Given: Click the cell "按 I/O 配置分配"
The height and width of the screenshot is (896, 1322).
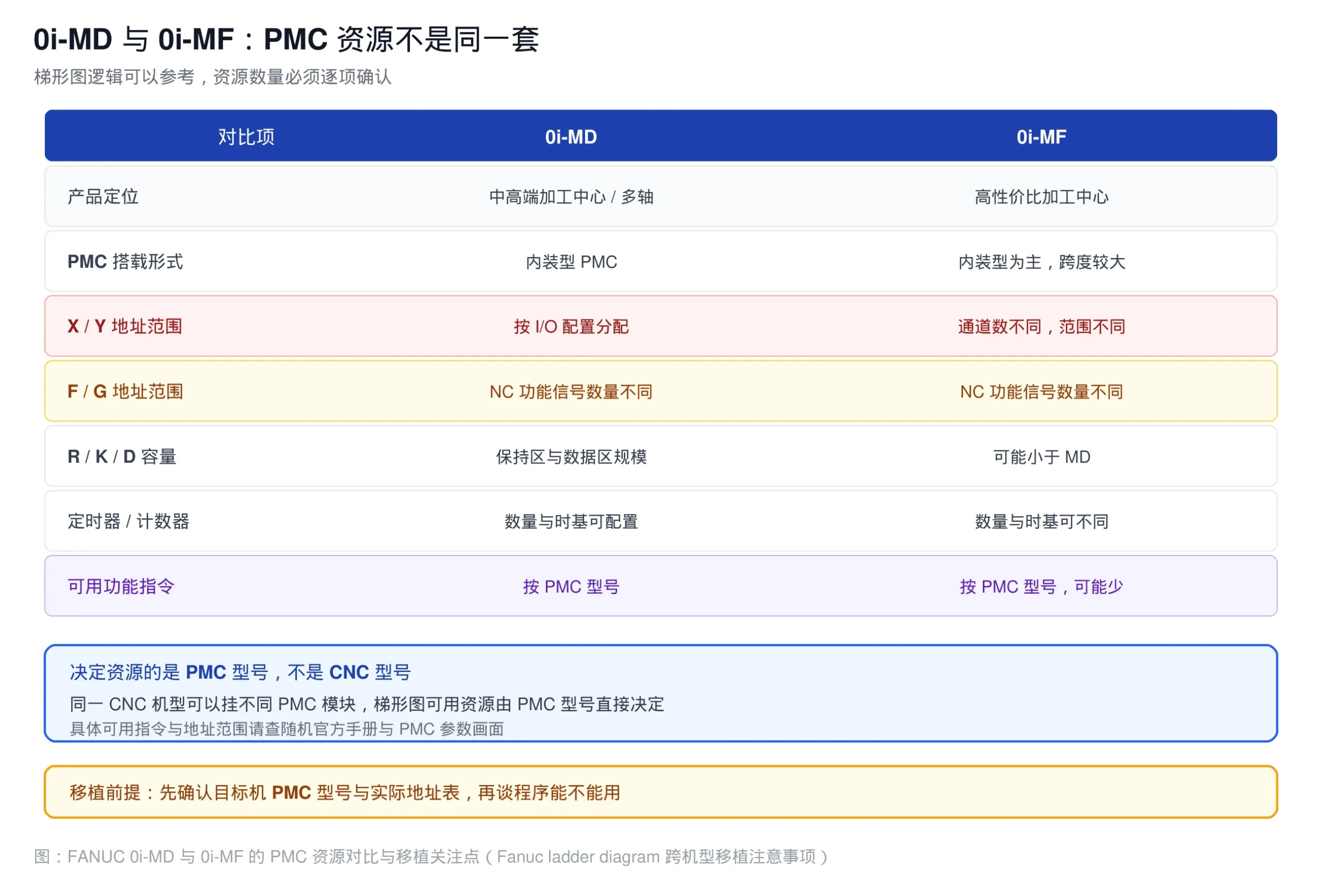Looking at the screenshot, I should 571,327.
